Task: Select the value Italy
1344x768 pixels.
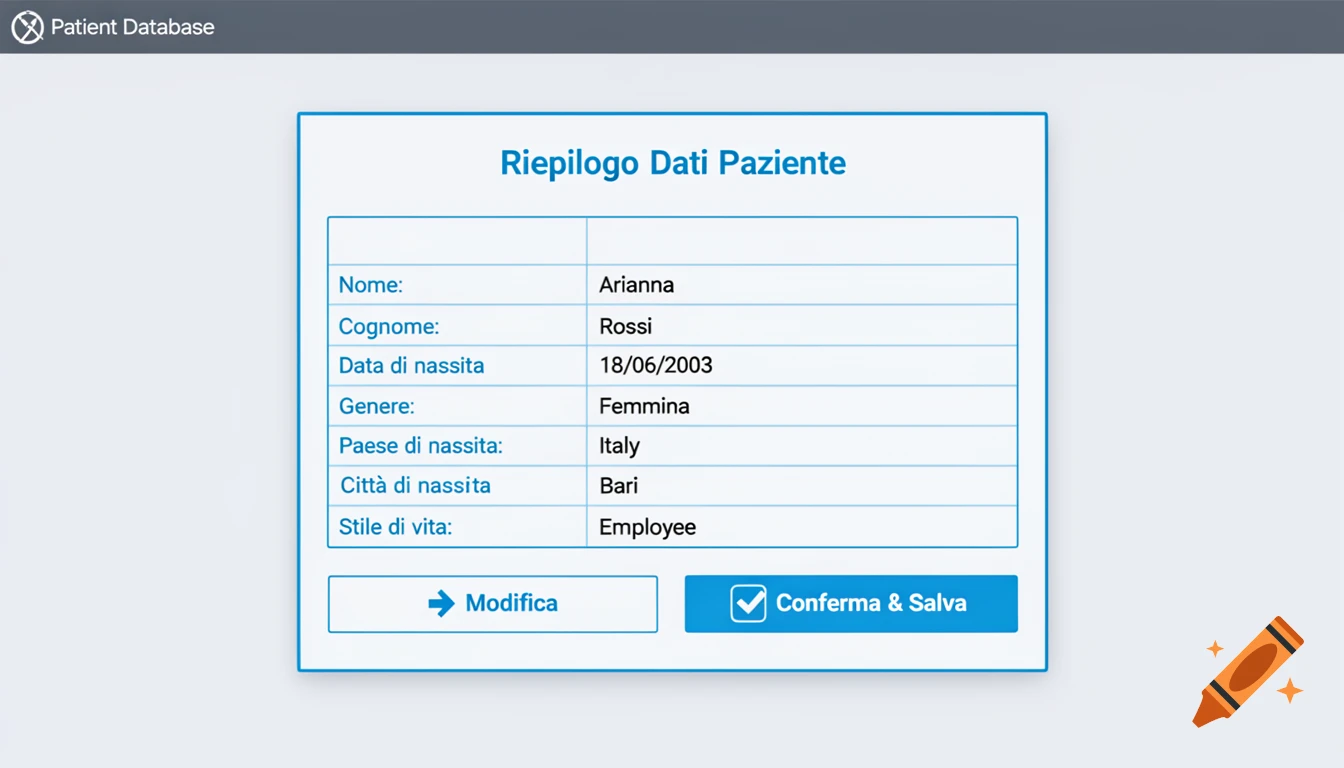Action: click(620, 446)
